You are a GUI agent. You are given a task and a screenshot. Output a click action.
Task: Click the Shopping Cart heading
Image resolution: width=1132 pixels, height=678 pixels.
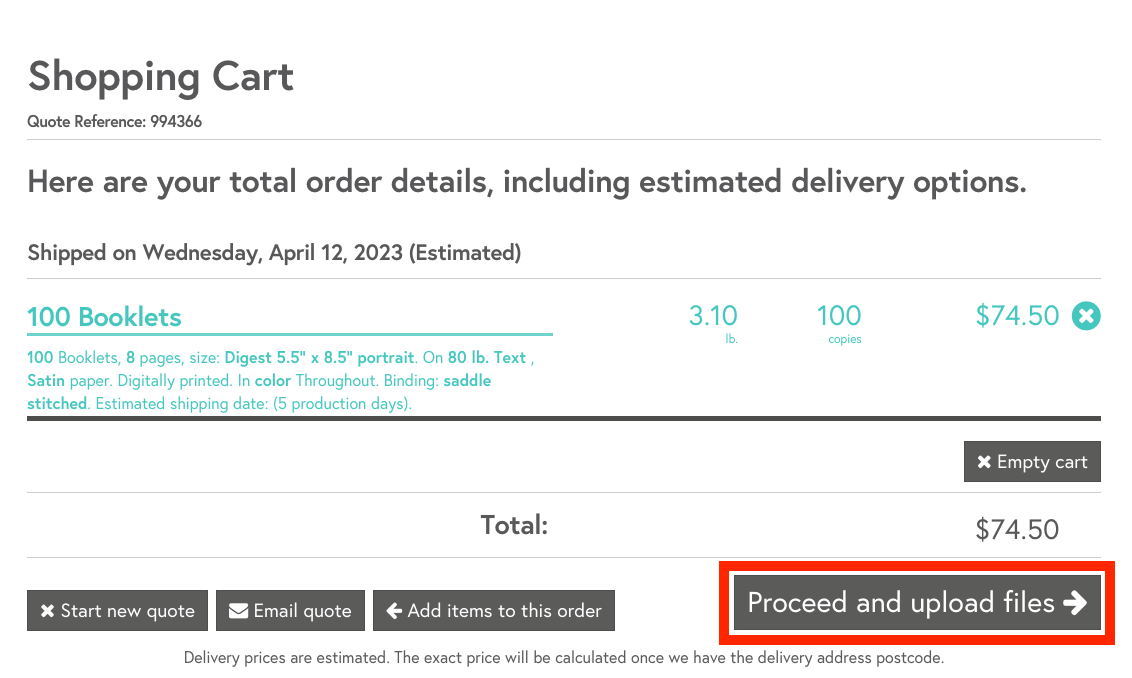click(x=161, y=77)
